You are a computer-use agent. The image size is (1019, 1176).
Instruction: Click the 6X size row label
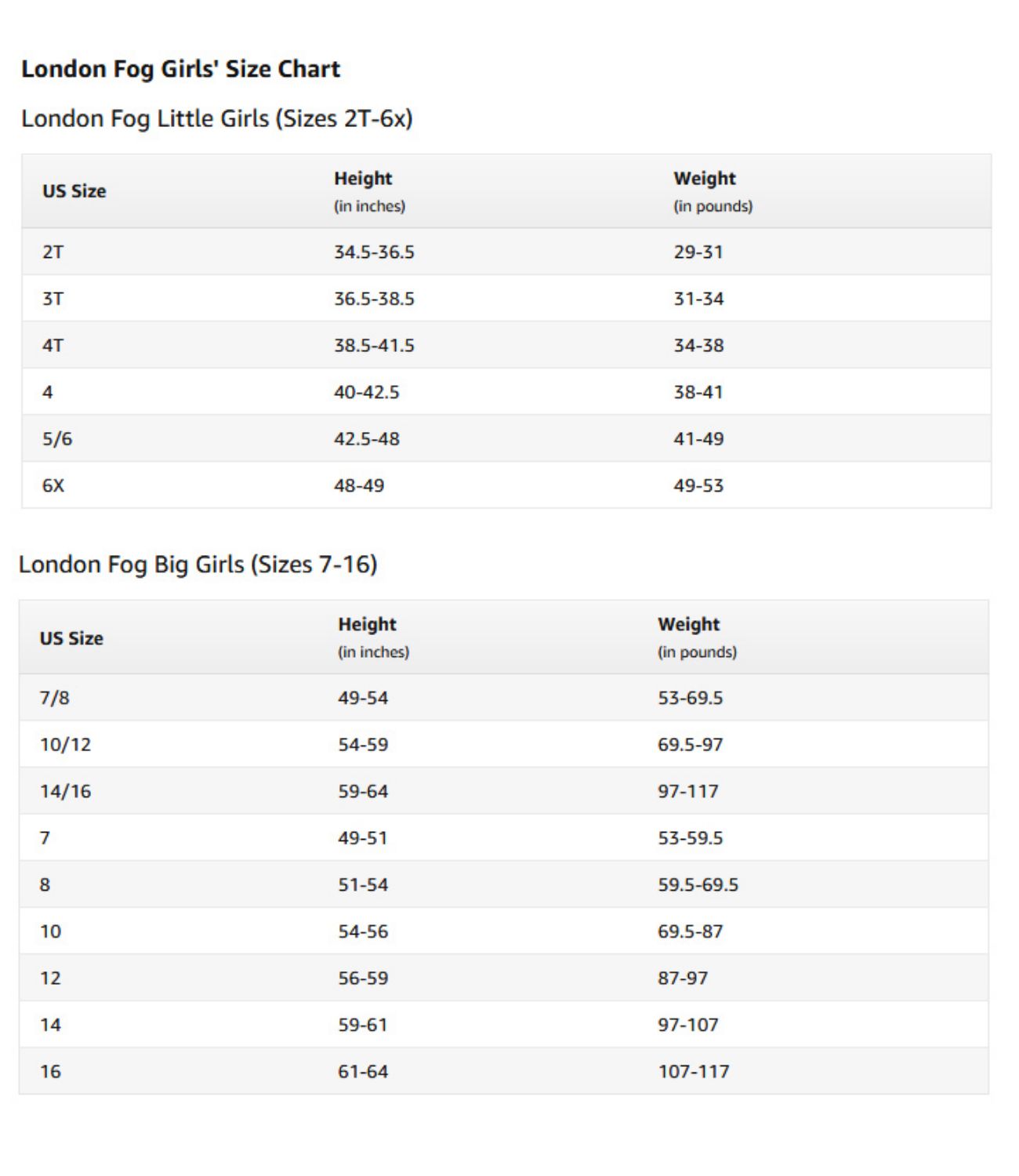(53, 486)
